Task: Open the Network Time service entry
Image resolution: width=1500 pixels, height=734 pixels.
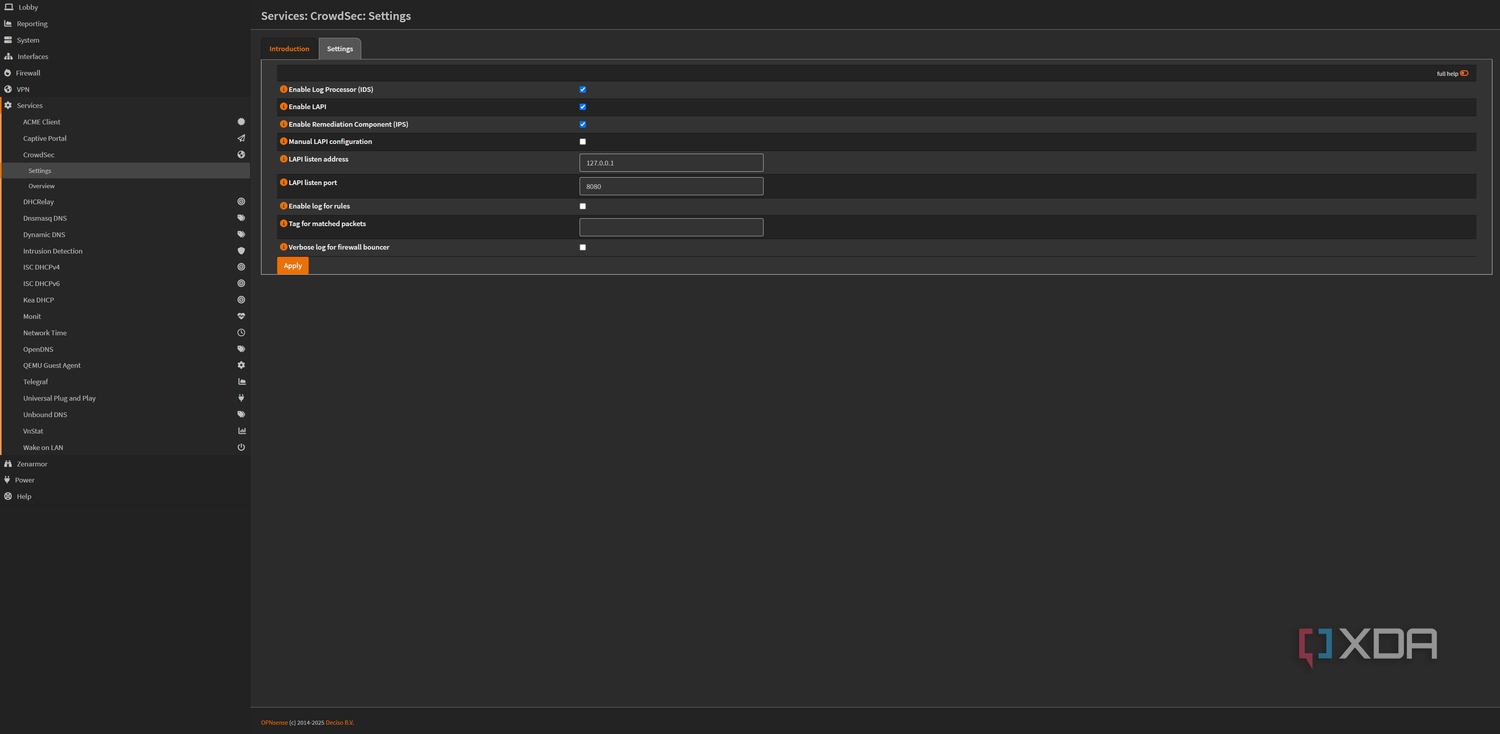Action: [125, 333]
